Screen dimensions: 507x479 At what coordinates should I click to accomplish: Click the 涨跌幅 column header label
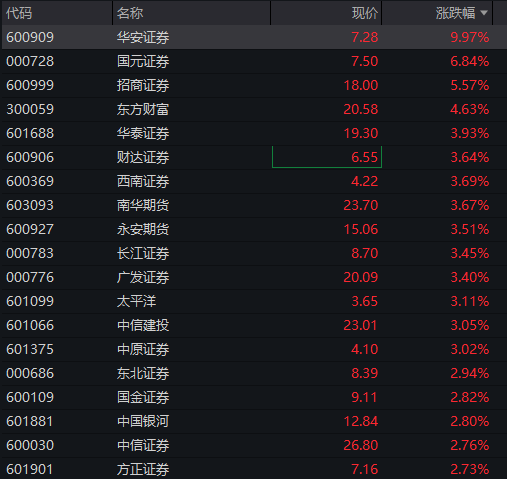[455, 13]
